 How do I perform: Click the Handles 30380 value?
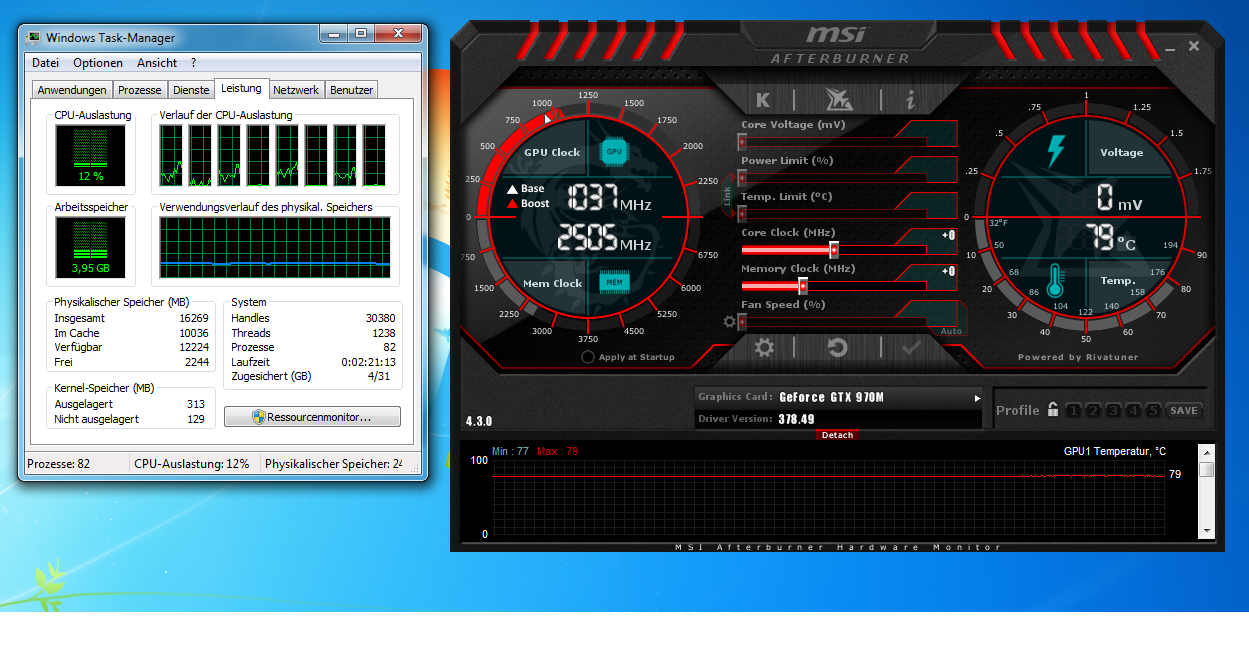click(x=380, y=318)
